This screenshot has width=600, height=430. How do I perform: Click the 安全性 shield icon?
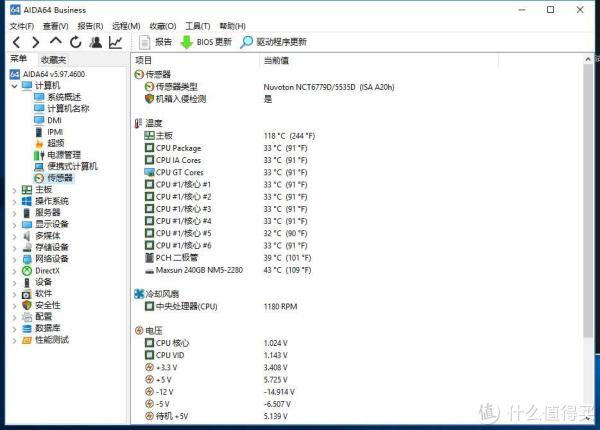(x=27, y=305)
